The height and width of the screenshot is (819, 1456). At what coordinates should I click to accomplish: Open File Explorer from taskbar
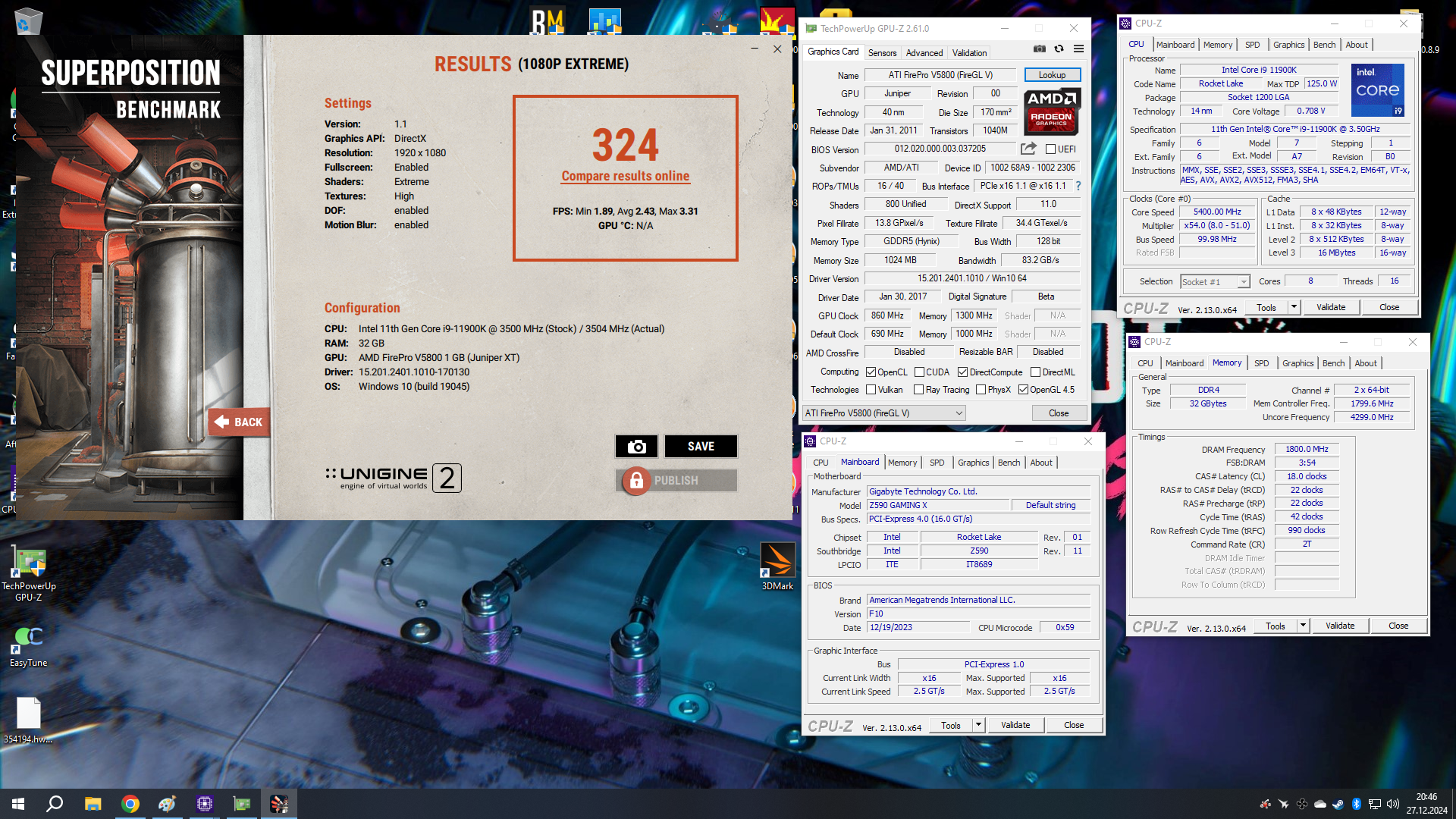[x=93, y=804]
